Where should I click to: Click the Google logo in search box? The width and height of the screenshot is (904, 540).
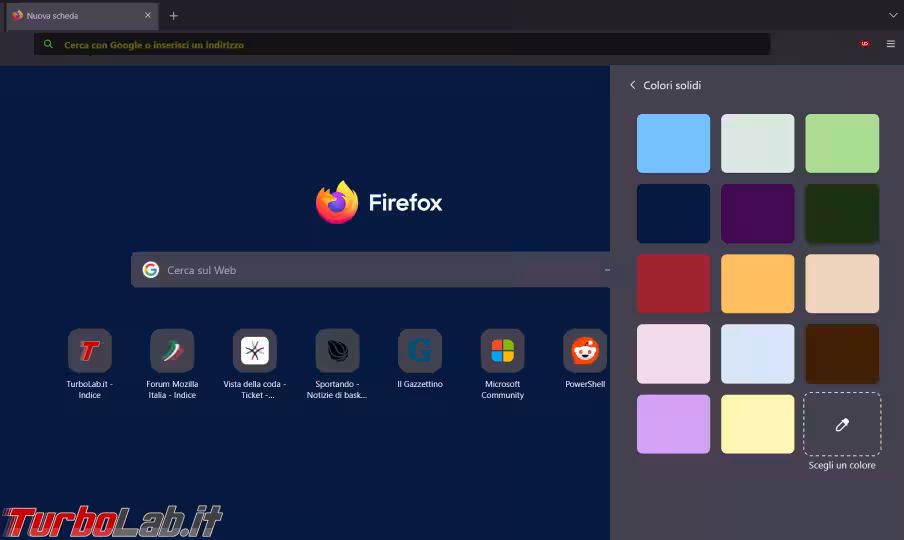(x=150, y=270)
